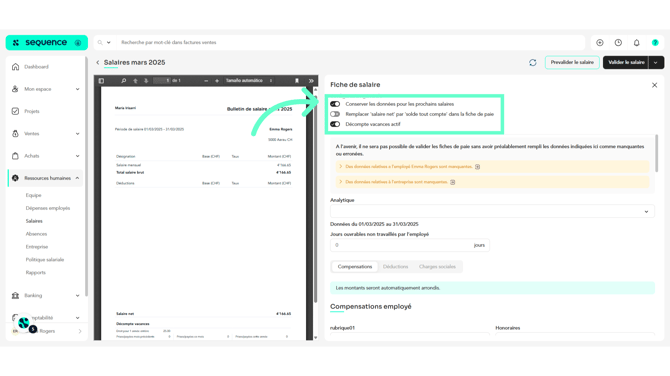Expand the Achats menu chevron
Viewport: 670px width, 376px height.
[77, 156]
